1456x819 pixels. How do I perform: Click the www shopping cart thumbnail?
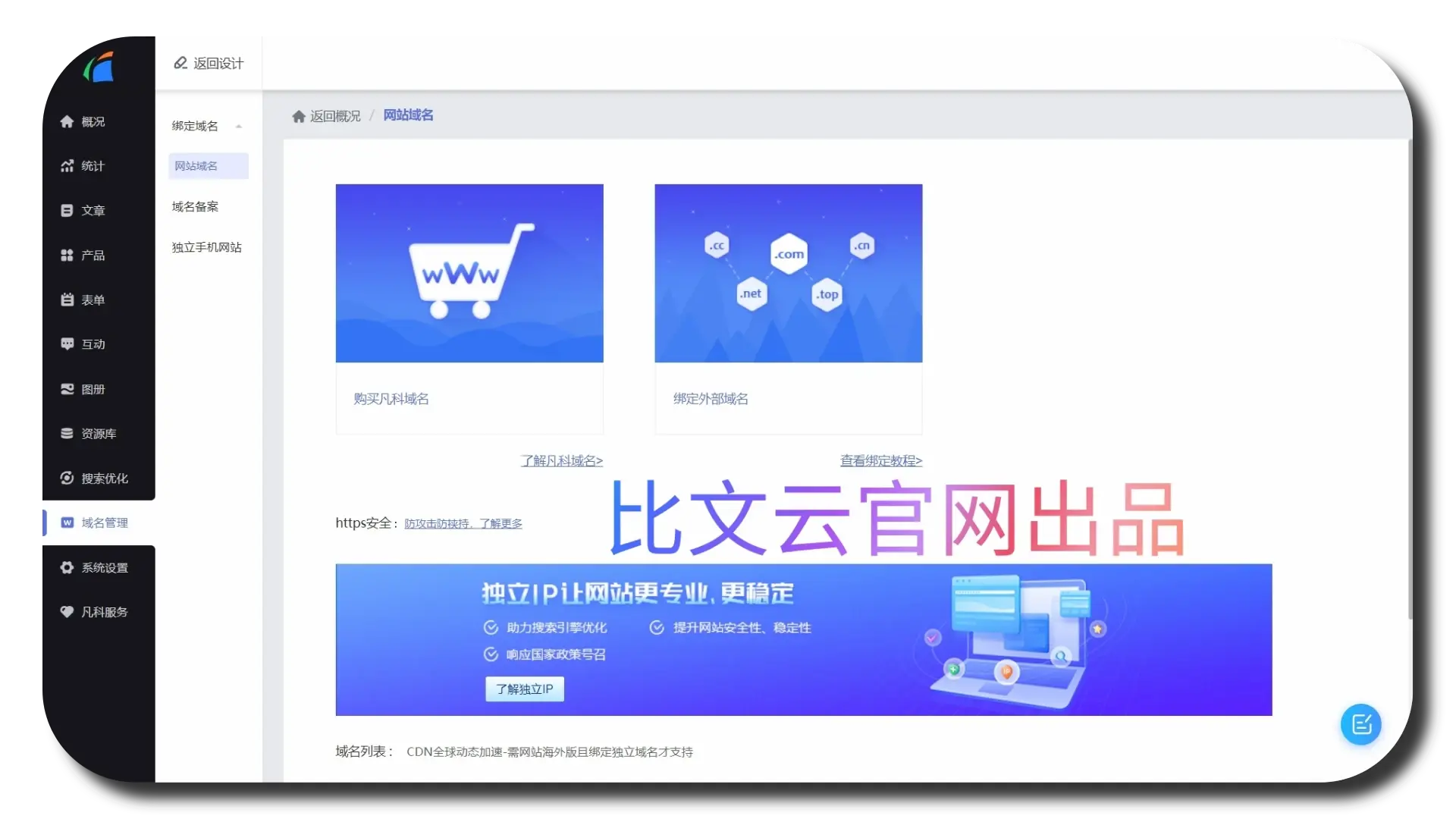pos(469,273)
